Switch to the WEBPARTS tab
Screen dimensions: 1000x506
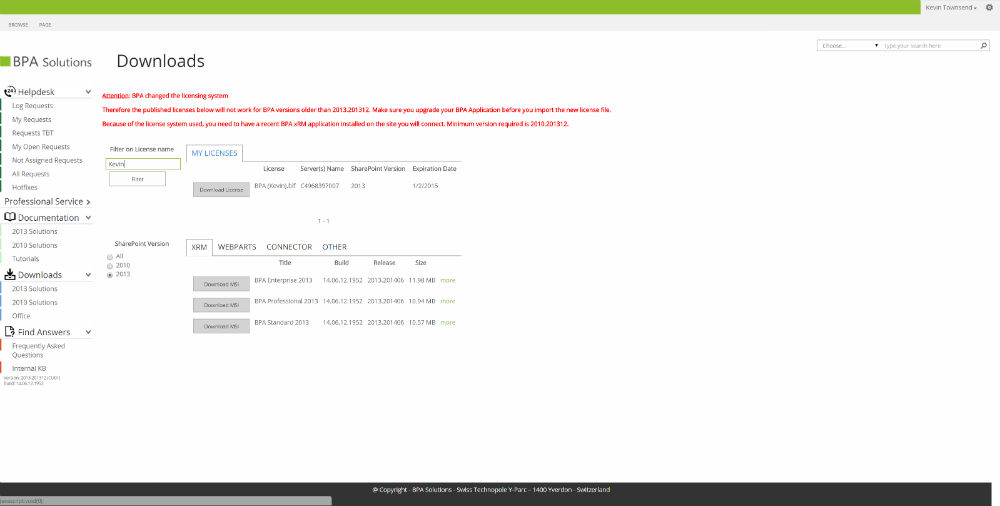(x=237, y=247)
